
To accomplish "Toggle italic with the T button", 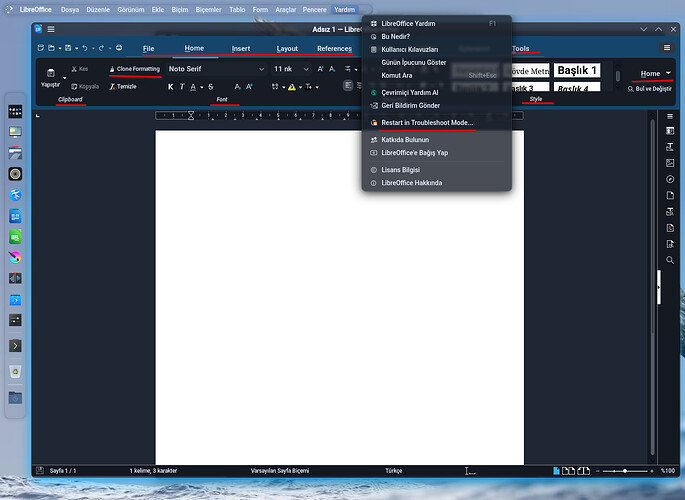I will (182, 87).
